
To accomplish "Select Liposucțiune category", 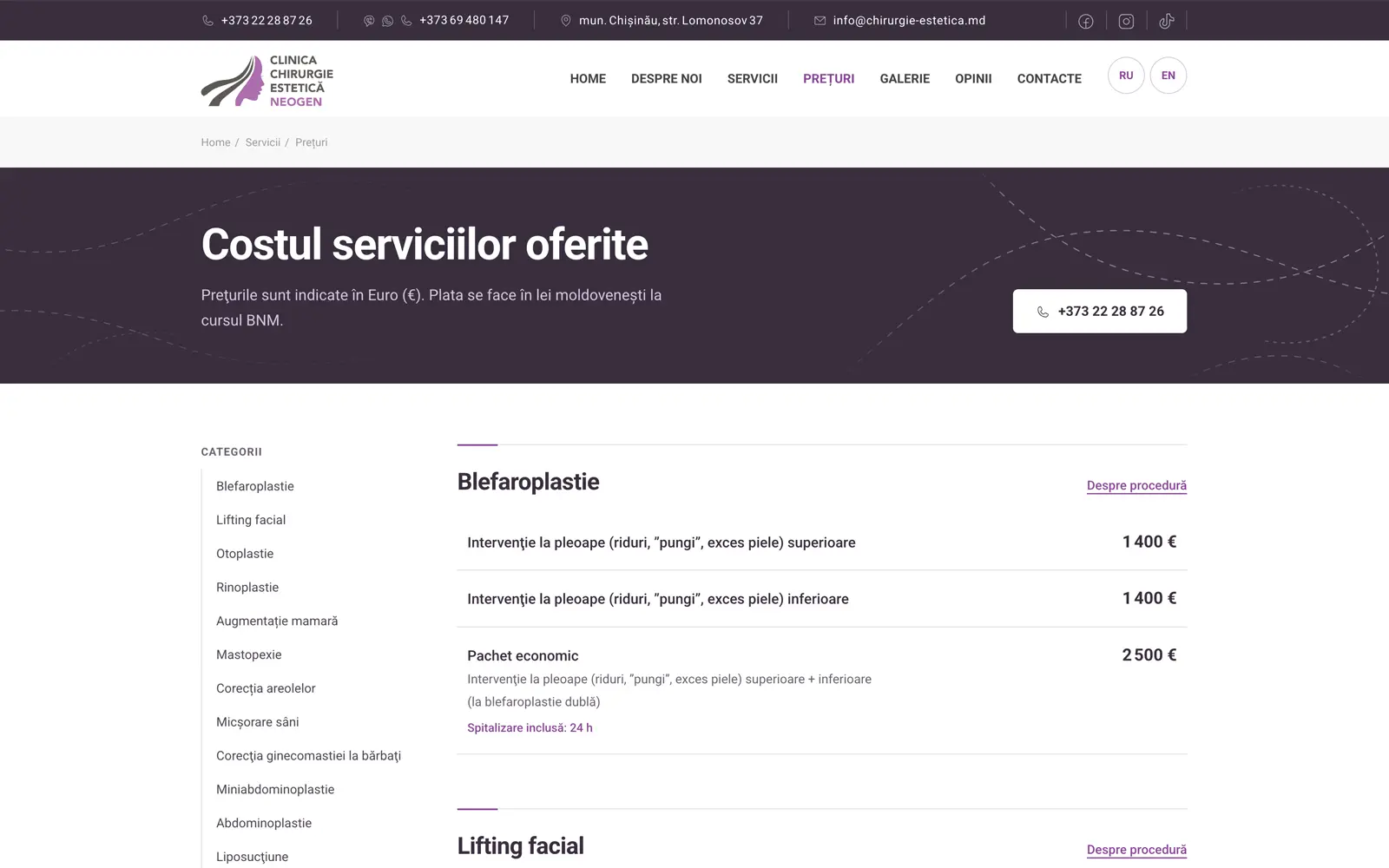I will tap(253, 857).
